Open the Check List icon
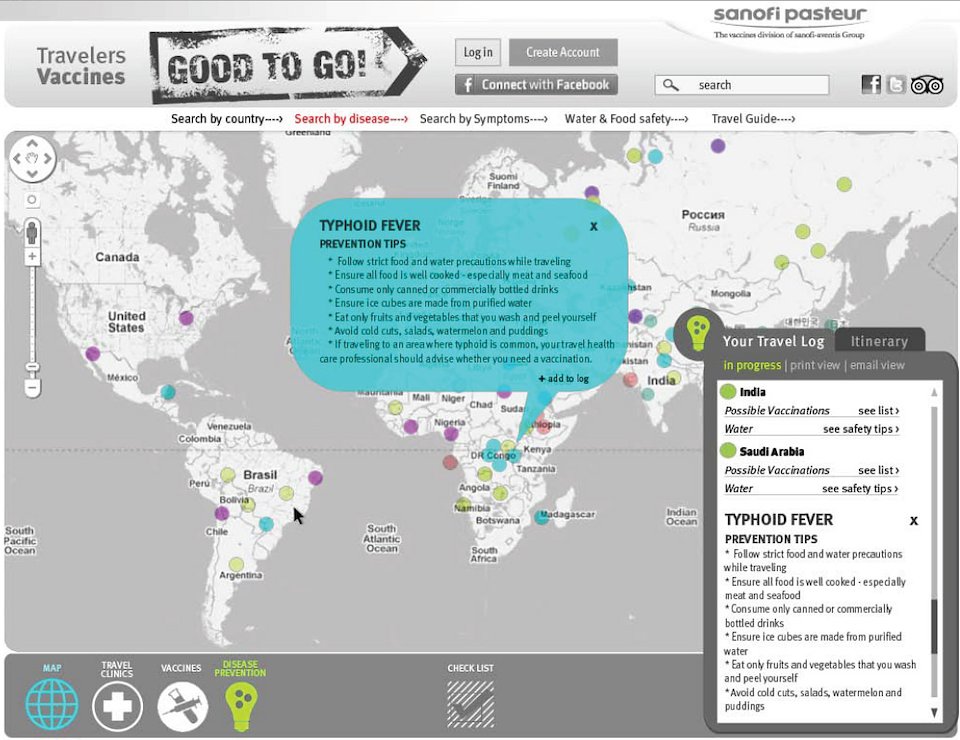Viewport: 960px width, 740px height. pyautogui.click(x=470, y=704)
